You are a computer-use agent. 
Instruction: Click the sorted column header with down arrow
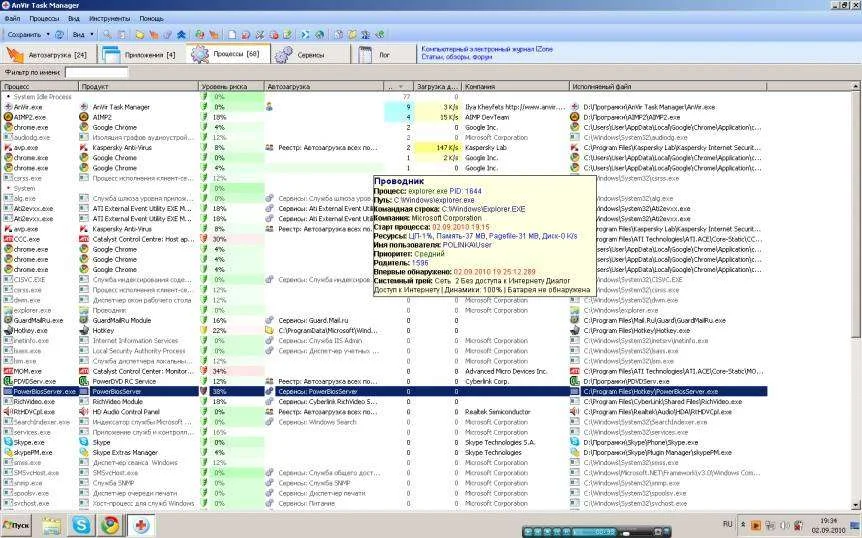(x=399, y=86)
